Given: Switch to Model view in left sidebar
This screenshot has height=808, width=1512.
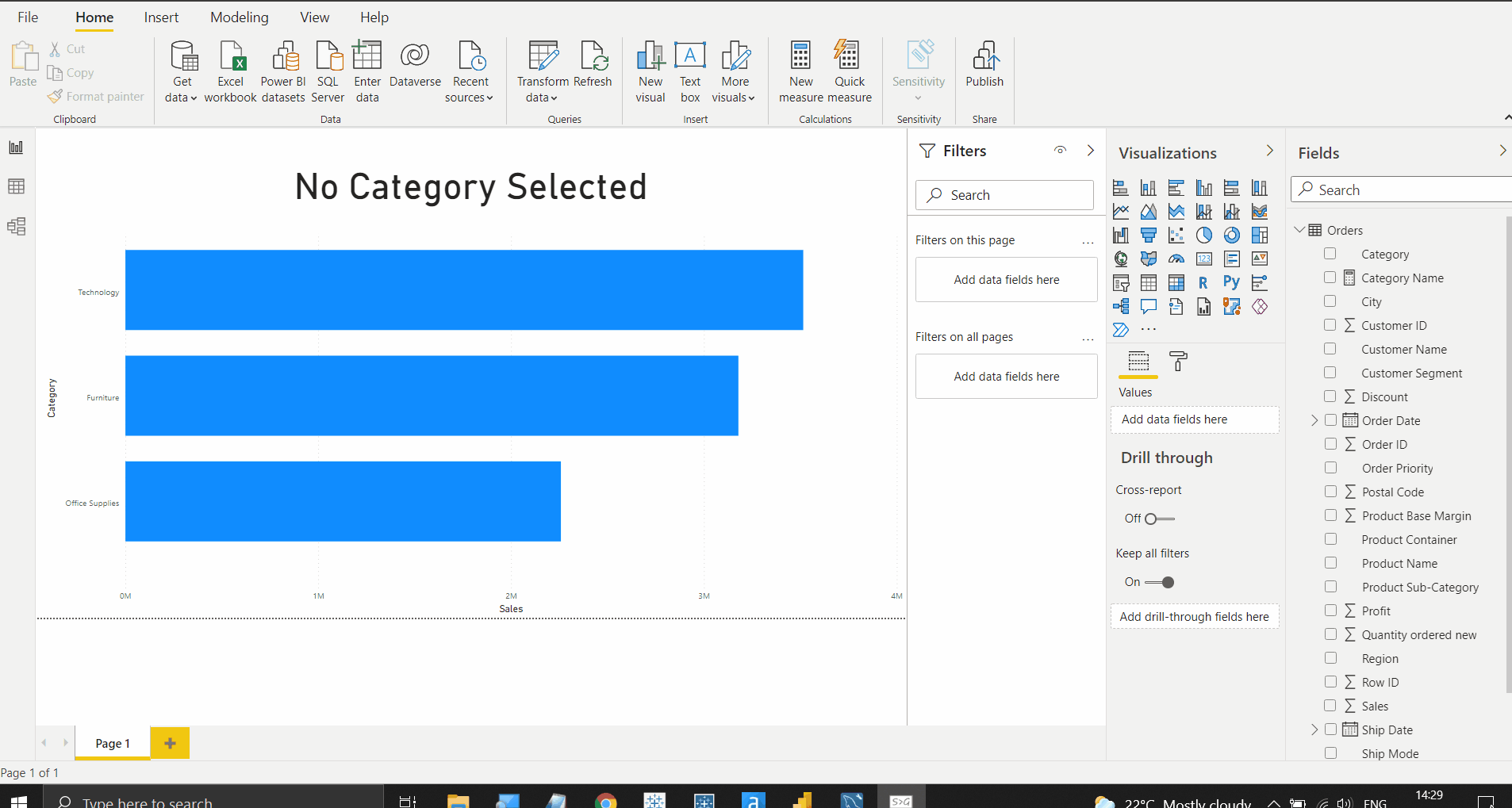Looking at the screenshot, I should [x=16, y=227].
